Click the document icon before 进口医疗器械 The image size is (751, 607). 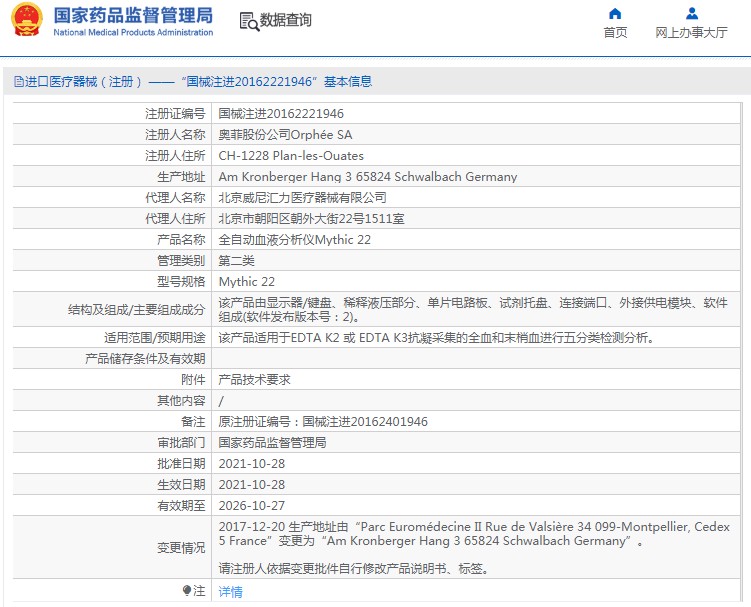[18, 82]
